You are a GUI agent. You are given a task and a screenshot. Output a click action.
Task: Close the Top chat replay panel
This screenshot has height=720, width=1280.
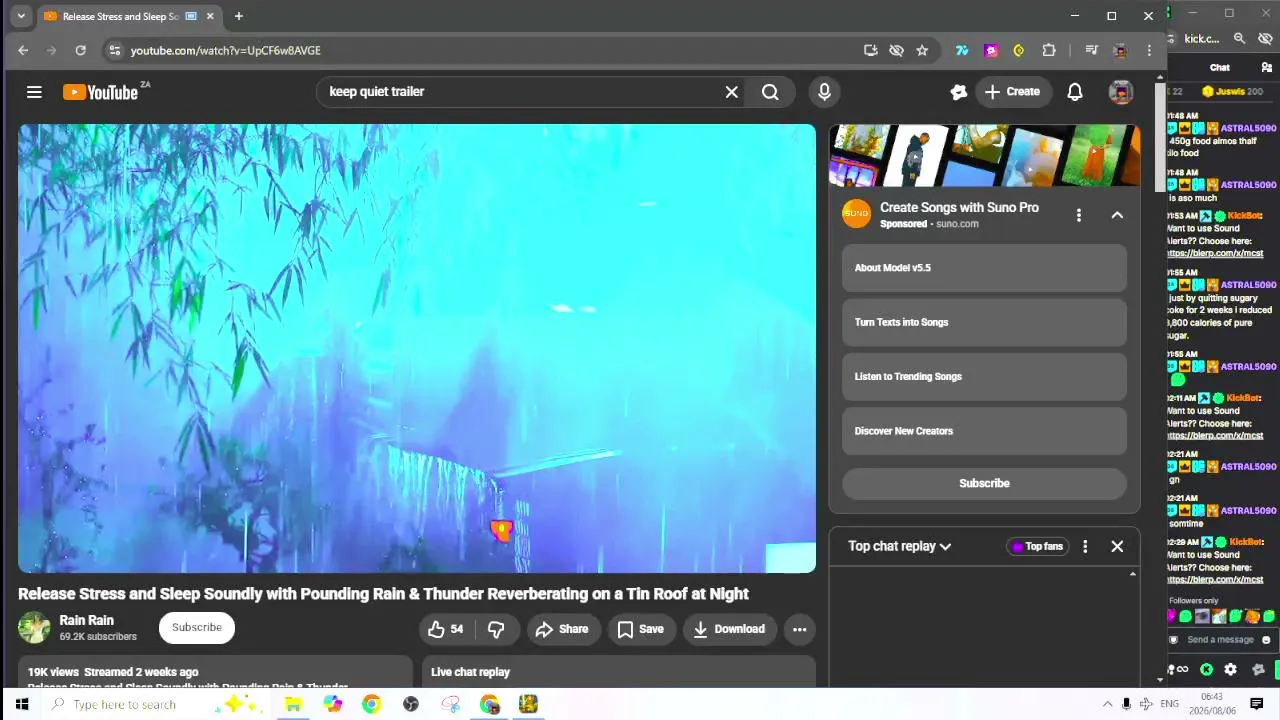click(1117, 546)
